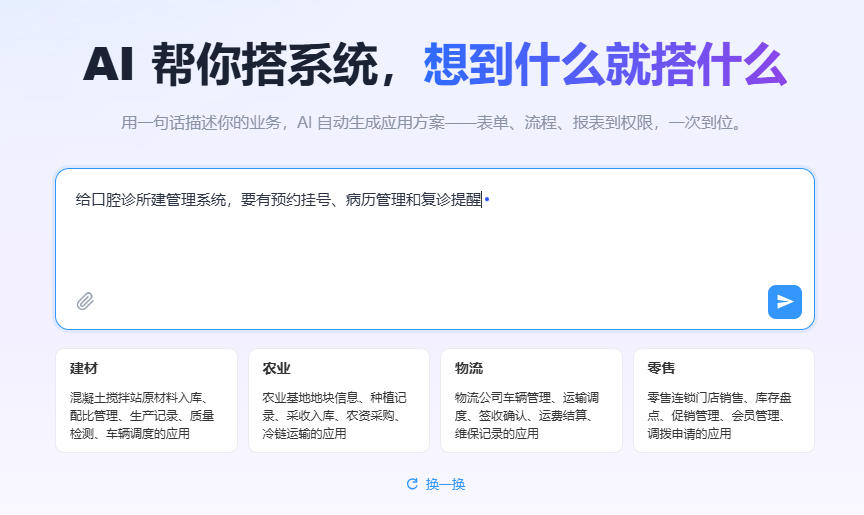This screenshot has width=864, height=515.
Task: Select the 农业 suggestion card
Action: click(339, 400)
